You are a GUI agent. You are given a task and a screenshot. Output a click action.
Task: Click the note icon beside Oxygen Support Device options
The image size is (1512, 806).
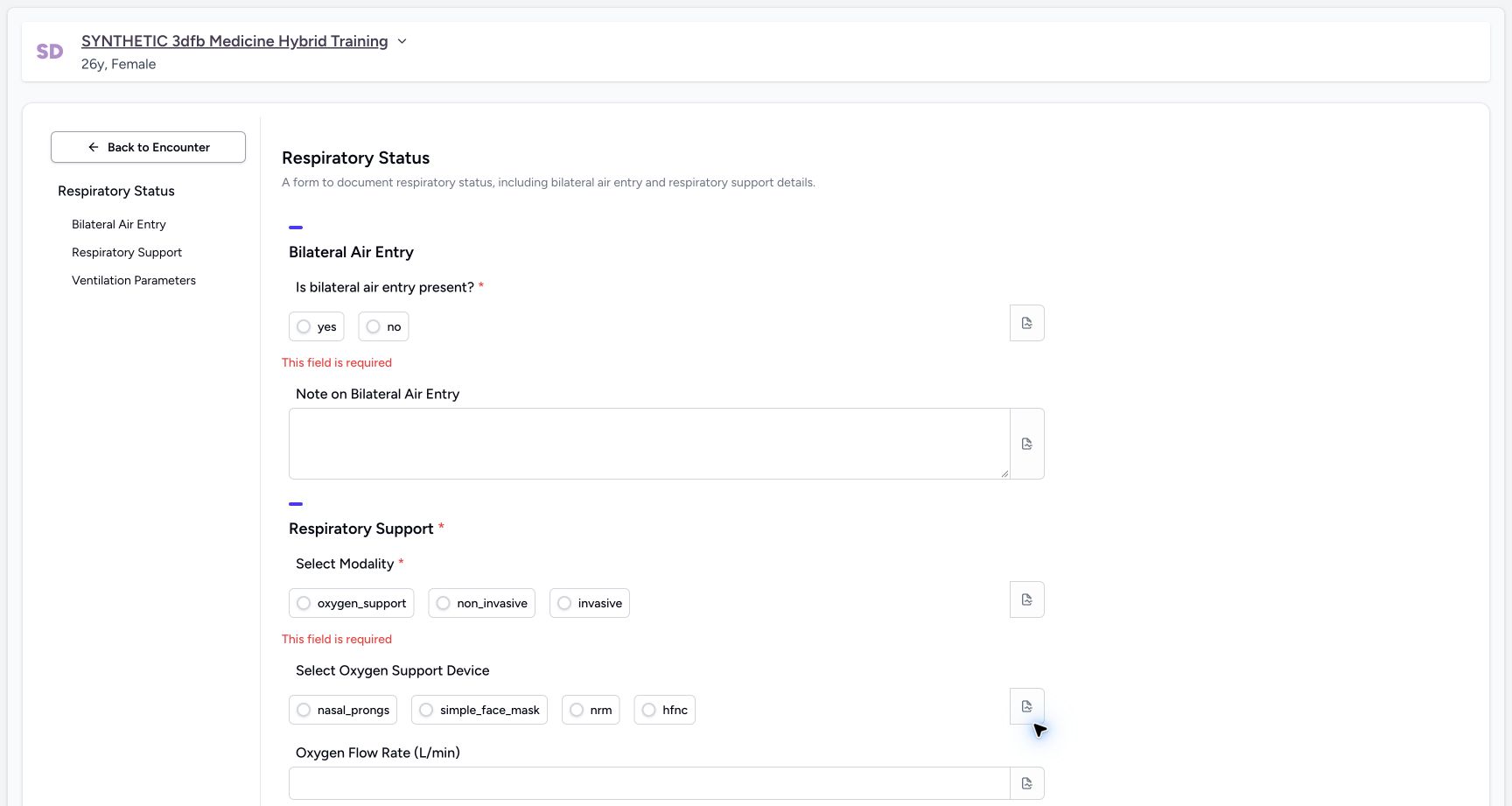pyautogui.click(x=1026, y=706)
